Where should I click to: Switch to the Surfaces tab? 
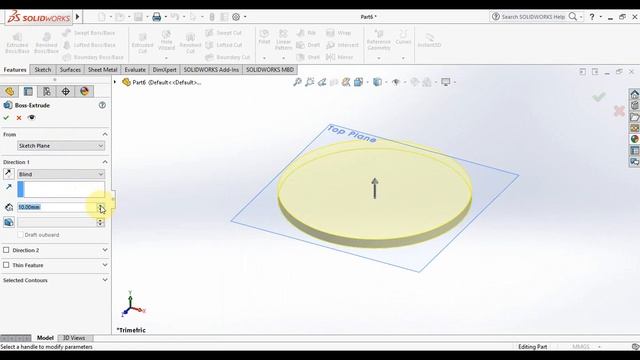click(70, 70)
